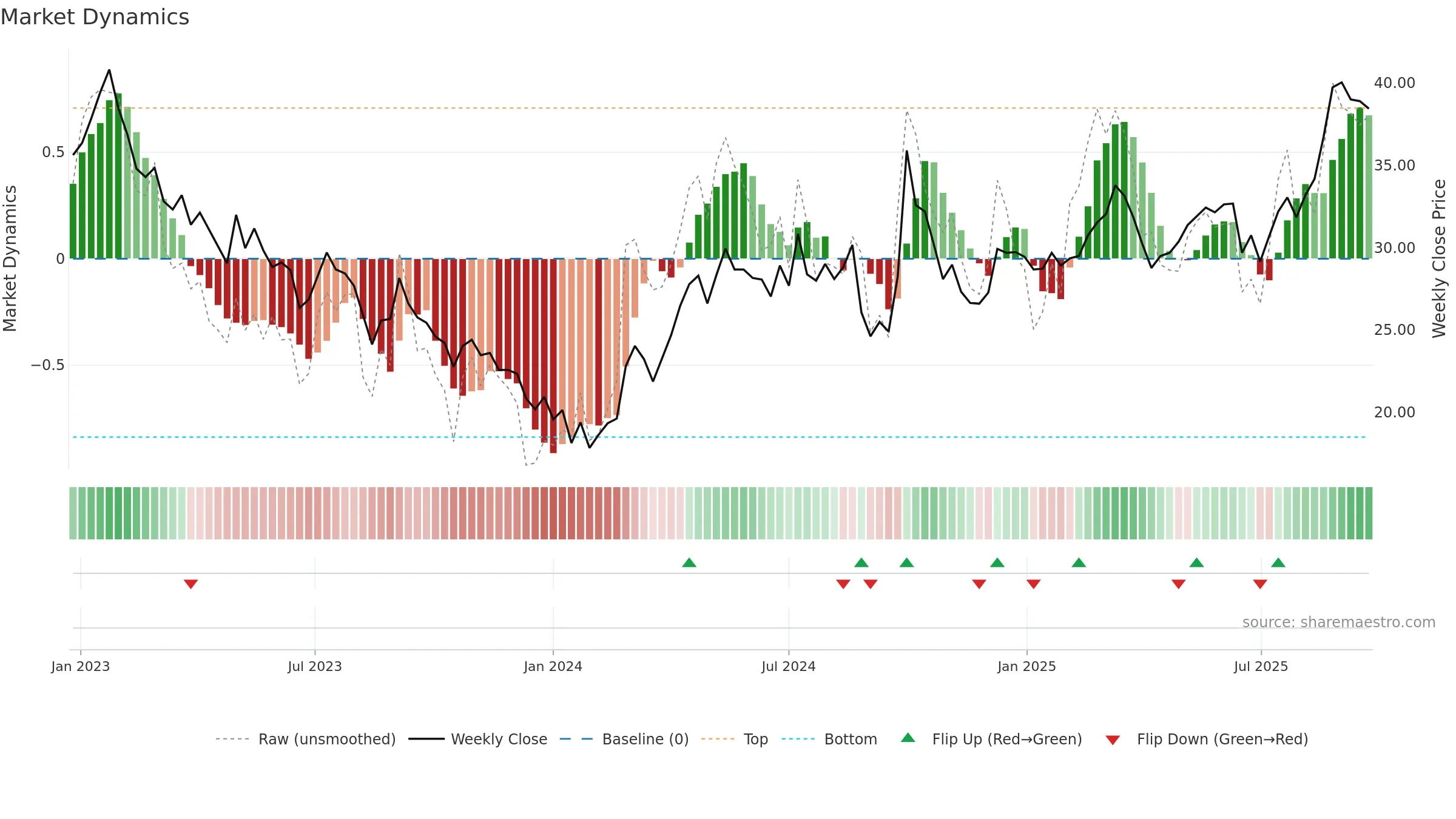Click the 'Jan 2025' x-axis label
Screen dimensions: 1456x819
(x=1027, y=666)
